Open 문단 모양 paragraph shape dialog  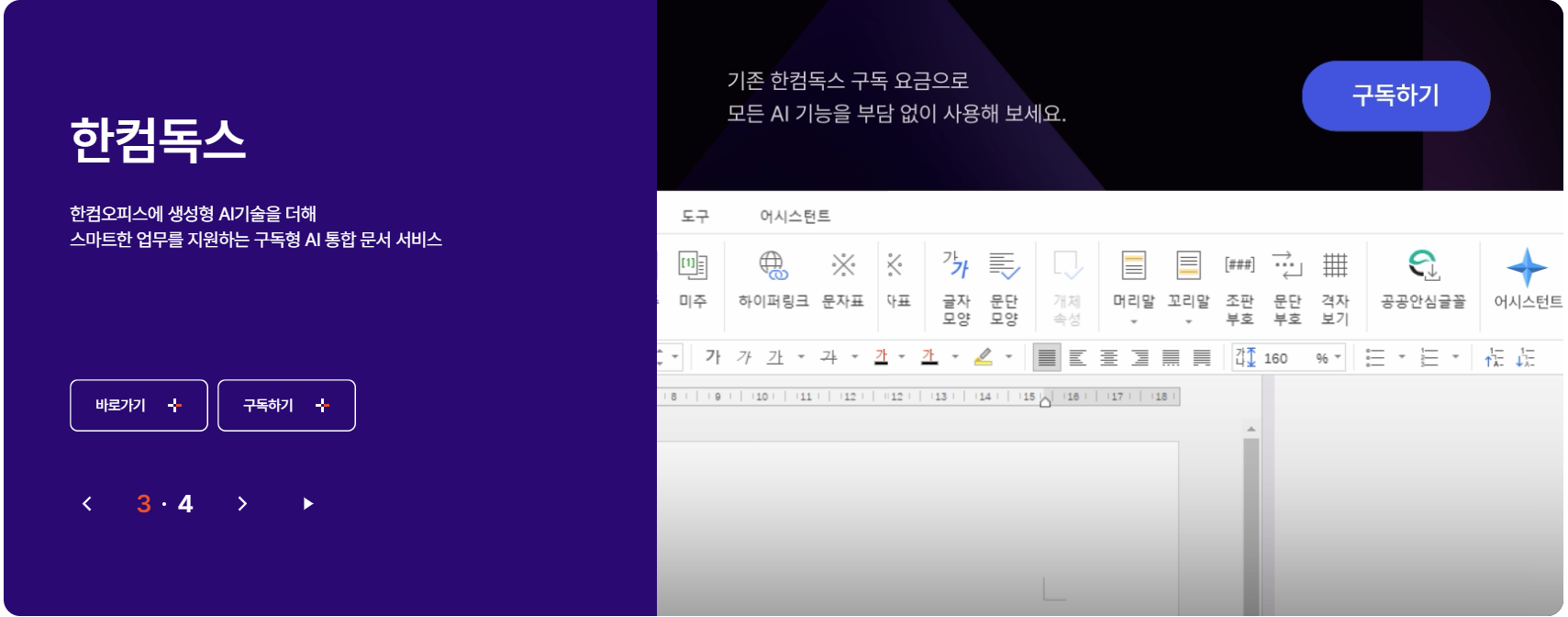pos(1004,287)
